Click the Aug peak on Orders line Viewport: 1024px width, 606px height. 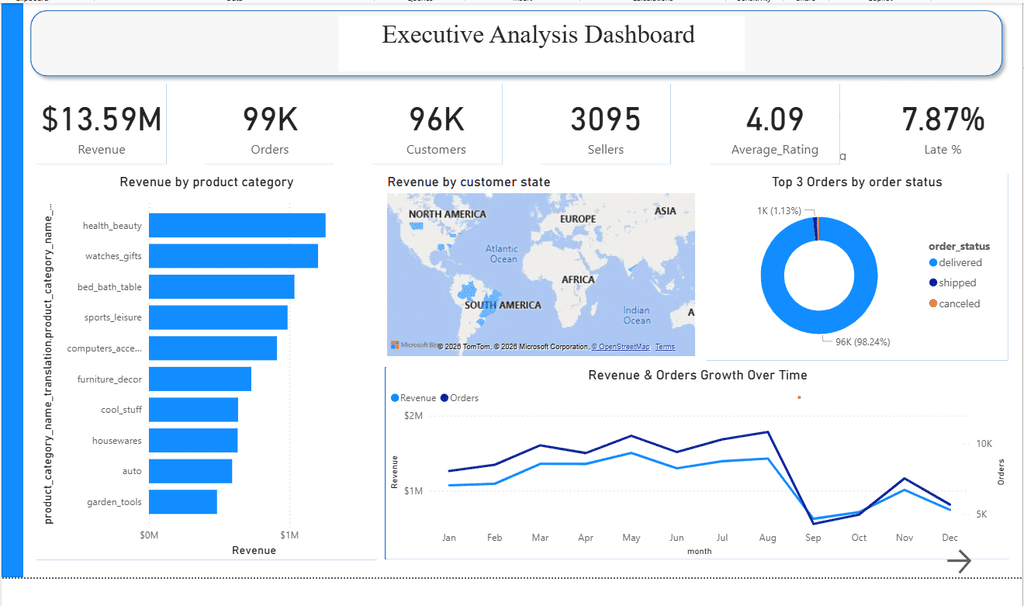tap(767, 432)
